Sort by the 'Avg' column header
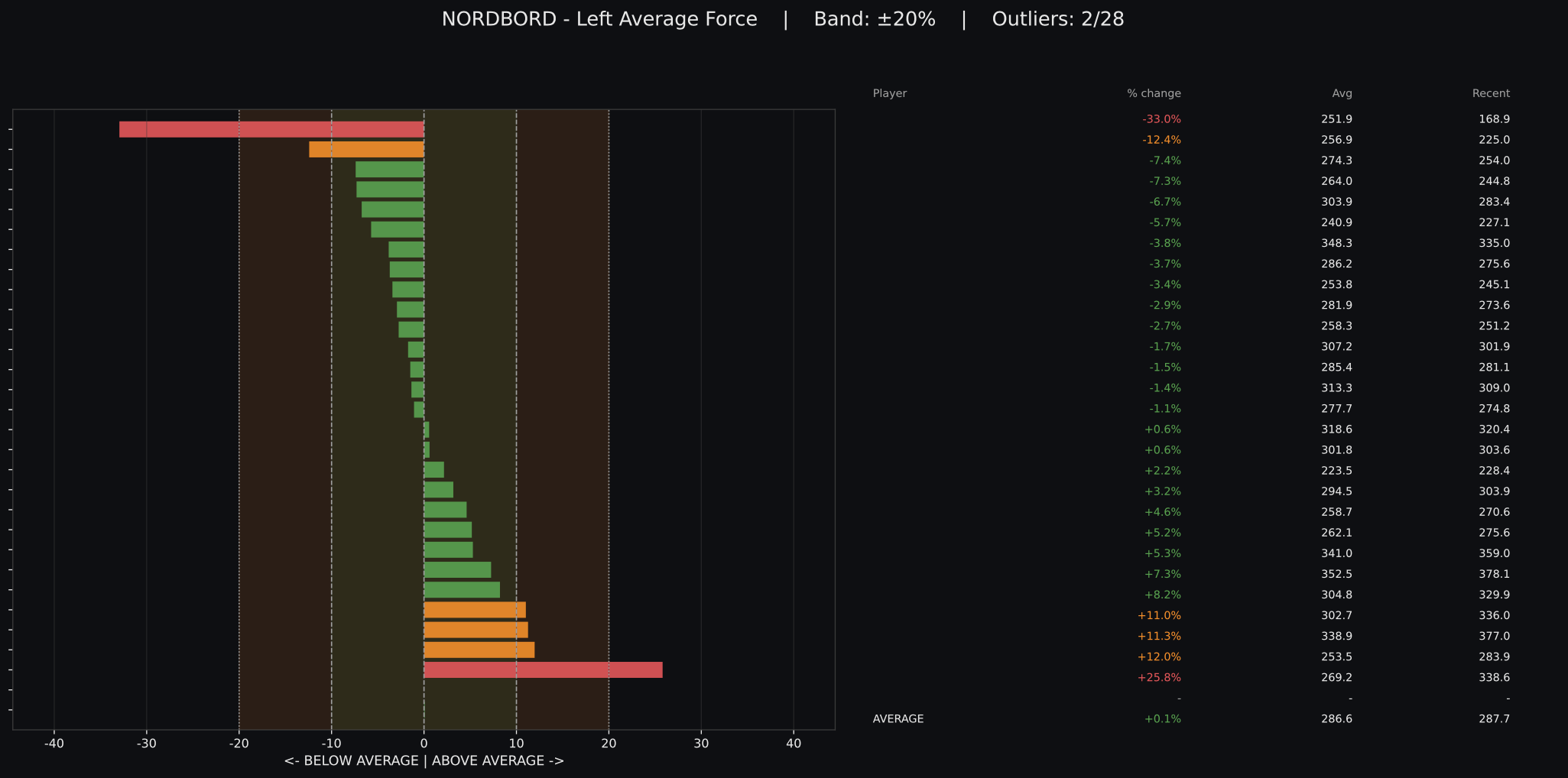Viewport: 1568px width, 778px height. click(x=1342, y=92)
